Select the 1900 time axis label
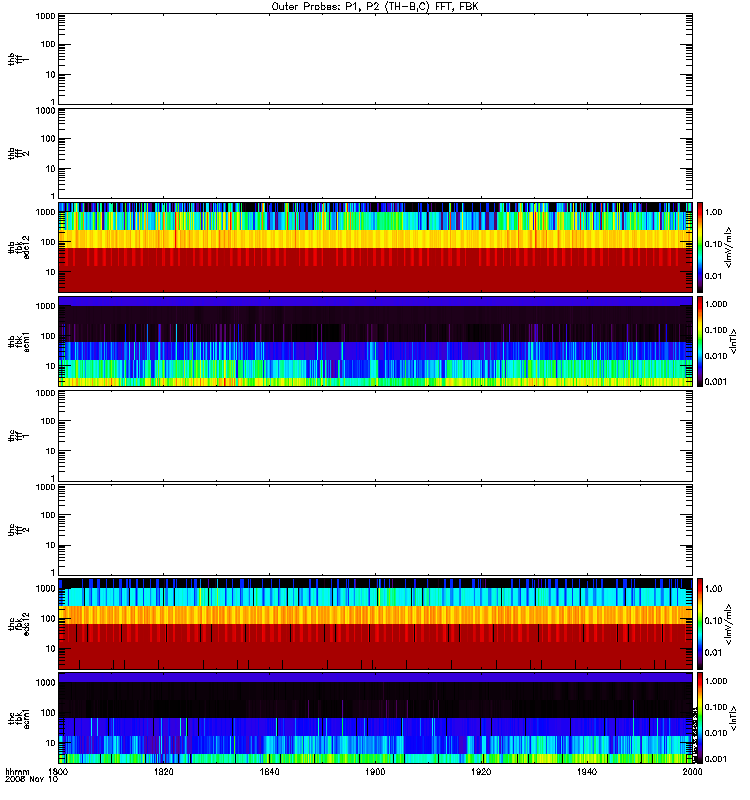This screenshot has height=800, width=750. click(375, 771)
